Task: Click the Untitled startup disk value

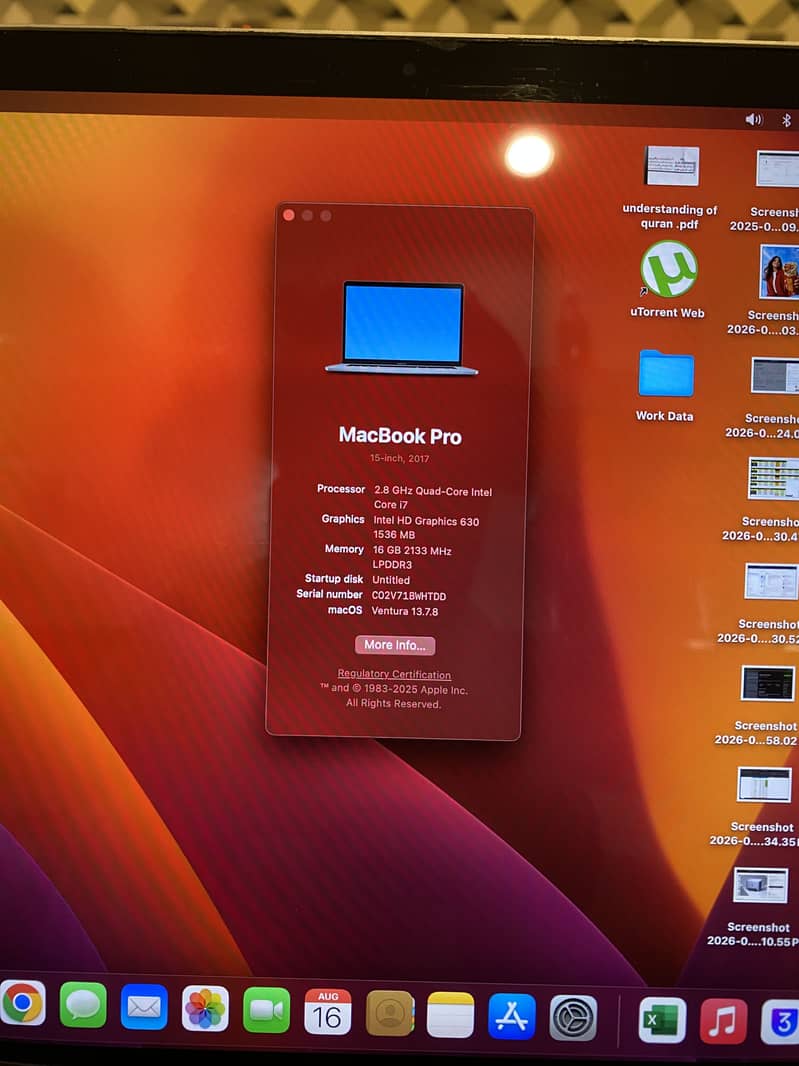Action: point(391,580)
